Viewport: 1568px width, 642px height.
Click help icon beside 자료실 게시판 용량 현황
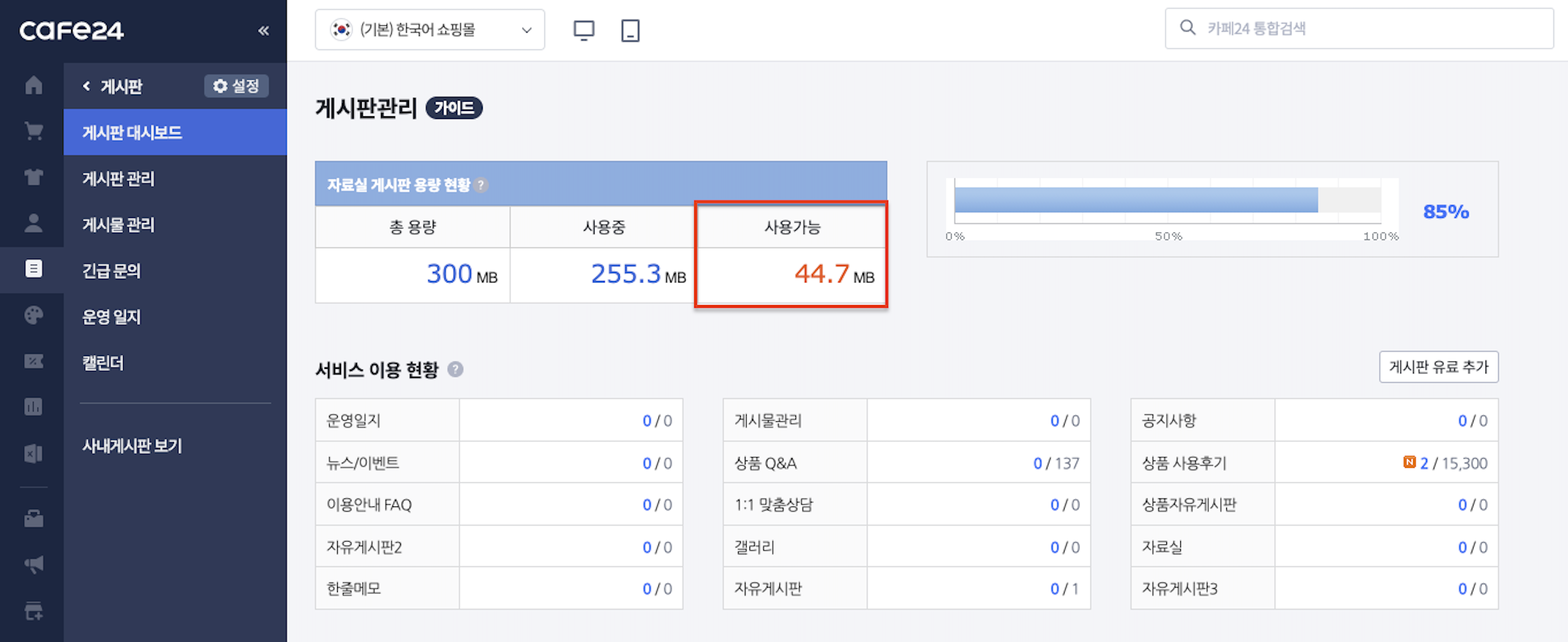[481, 185]
